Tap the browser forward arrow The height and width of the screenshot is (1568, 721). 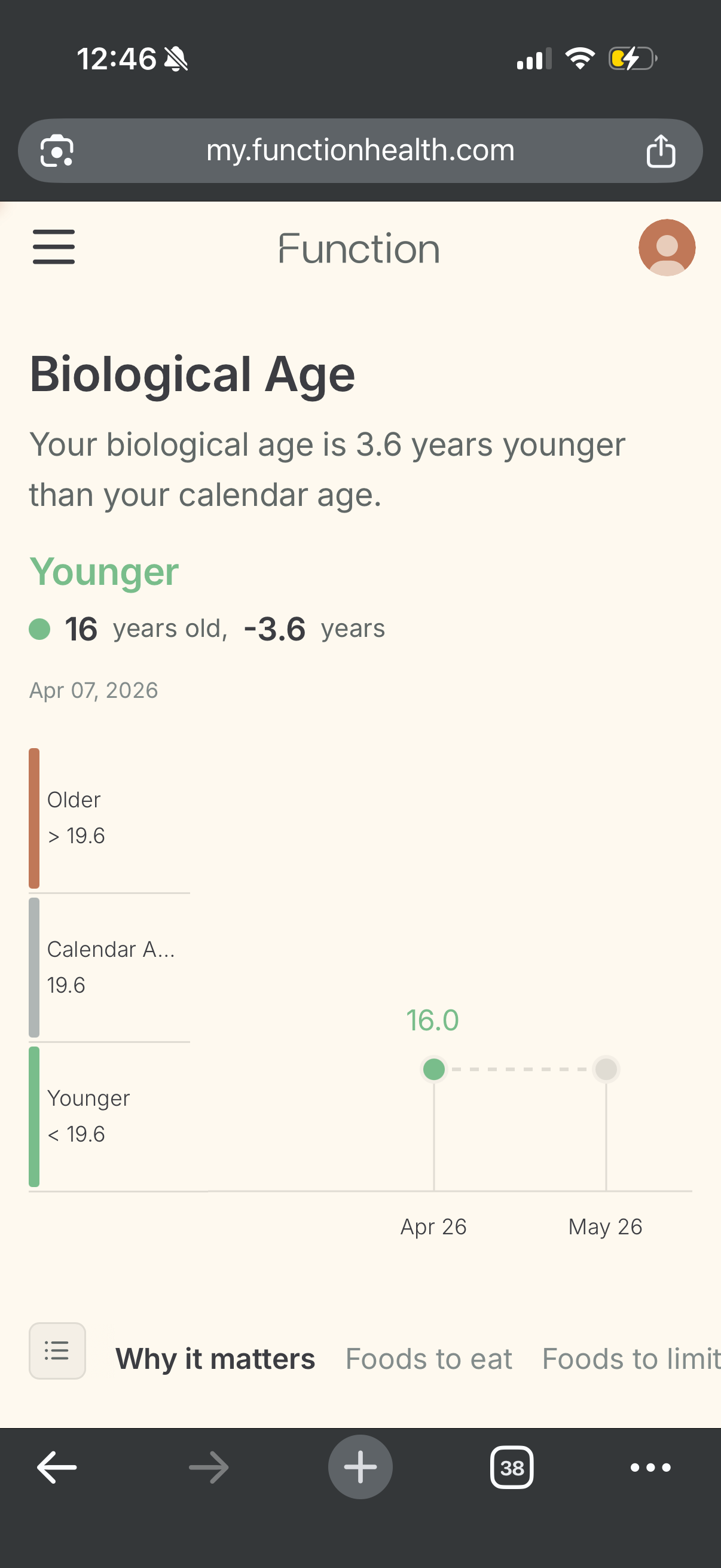click(209, 1468)
